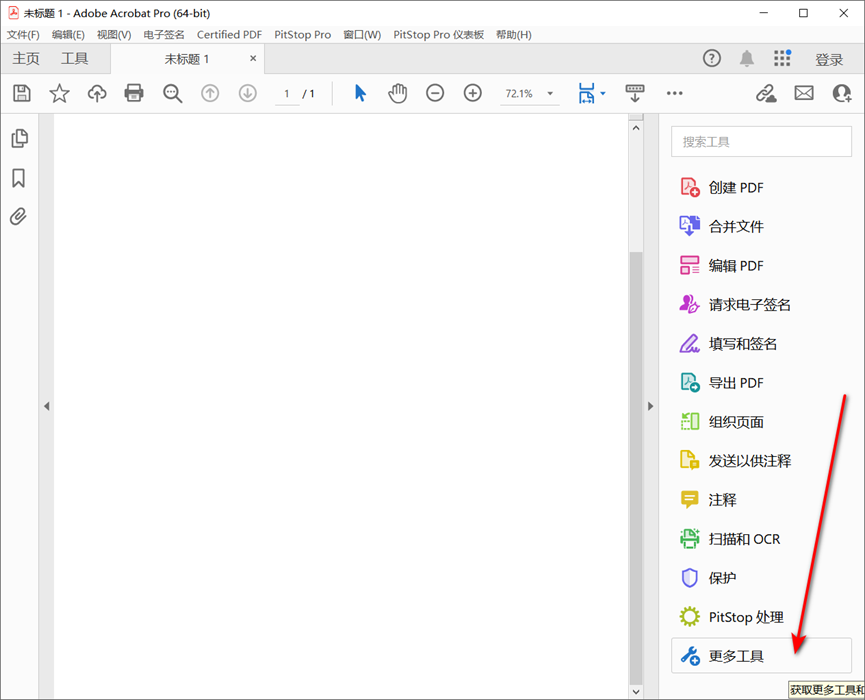
Task: Click the share with others person icon
Action: [x=842, y=93]
